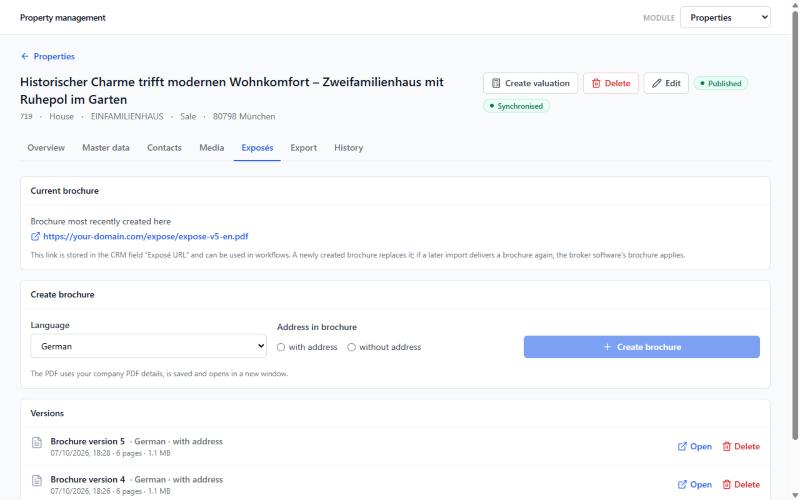Click the pencil icon in Edit button
800x500 pixels.
pos(656,83)
